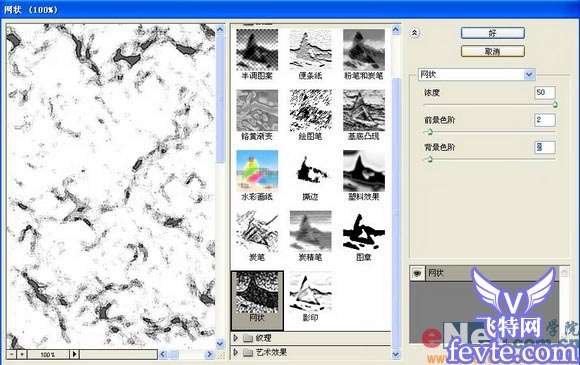580x365 pixels.
Task: Select the 水彩画纸 filter thumbnail
Action: [x=257, y=171]
